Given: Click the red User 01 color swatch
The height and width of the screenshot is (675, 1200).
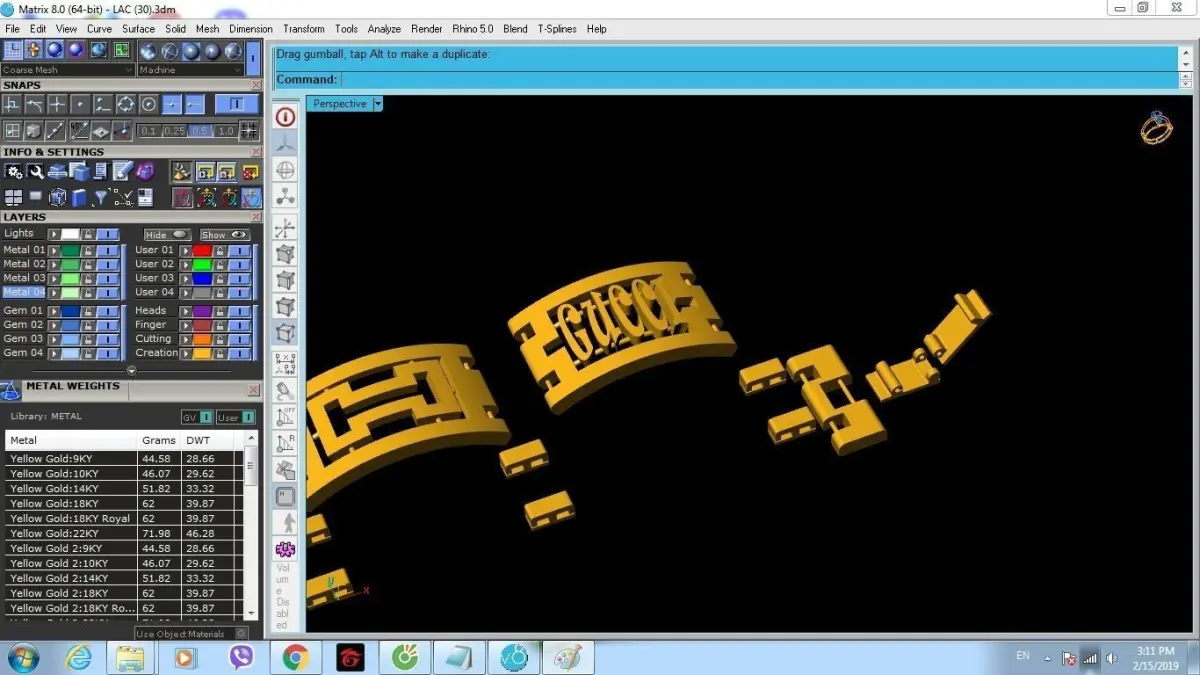Looking at the screenshot, I should pyautogui.click(x=202, y=251).
